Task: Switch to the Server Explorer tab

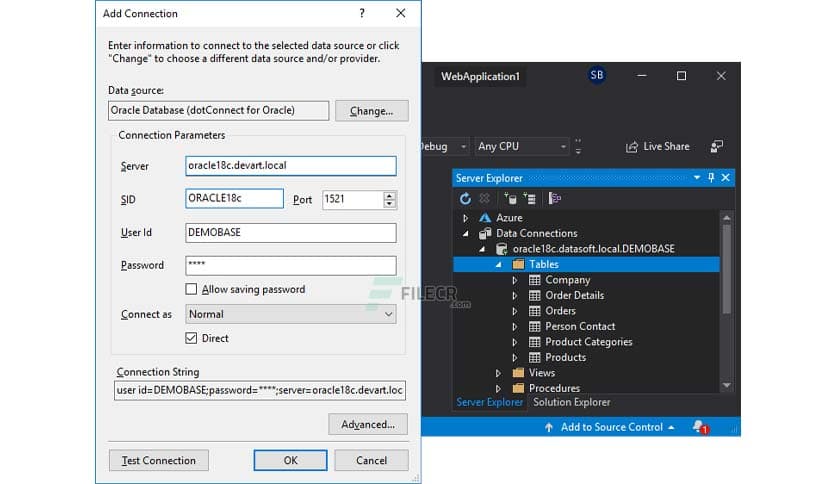Action: (x=489, y=402)
